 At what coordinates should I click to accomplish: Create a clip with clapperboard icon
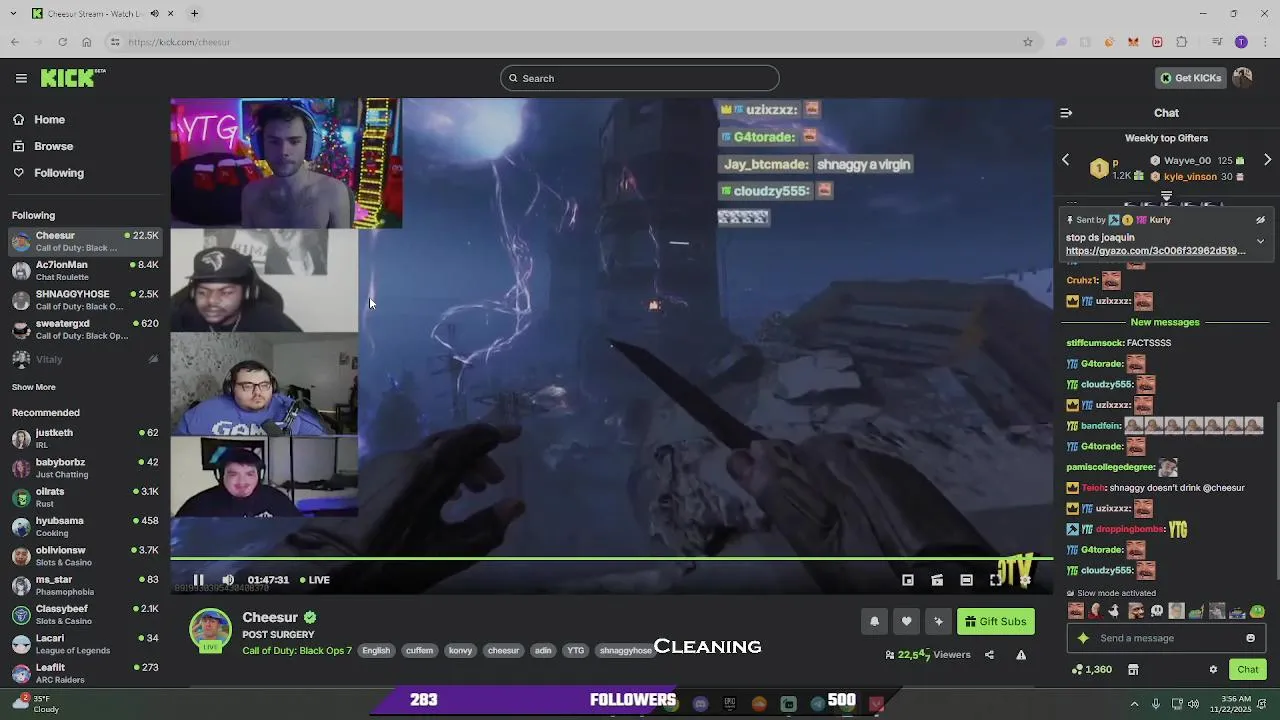(x=937, y=580)
